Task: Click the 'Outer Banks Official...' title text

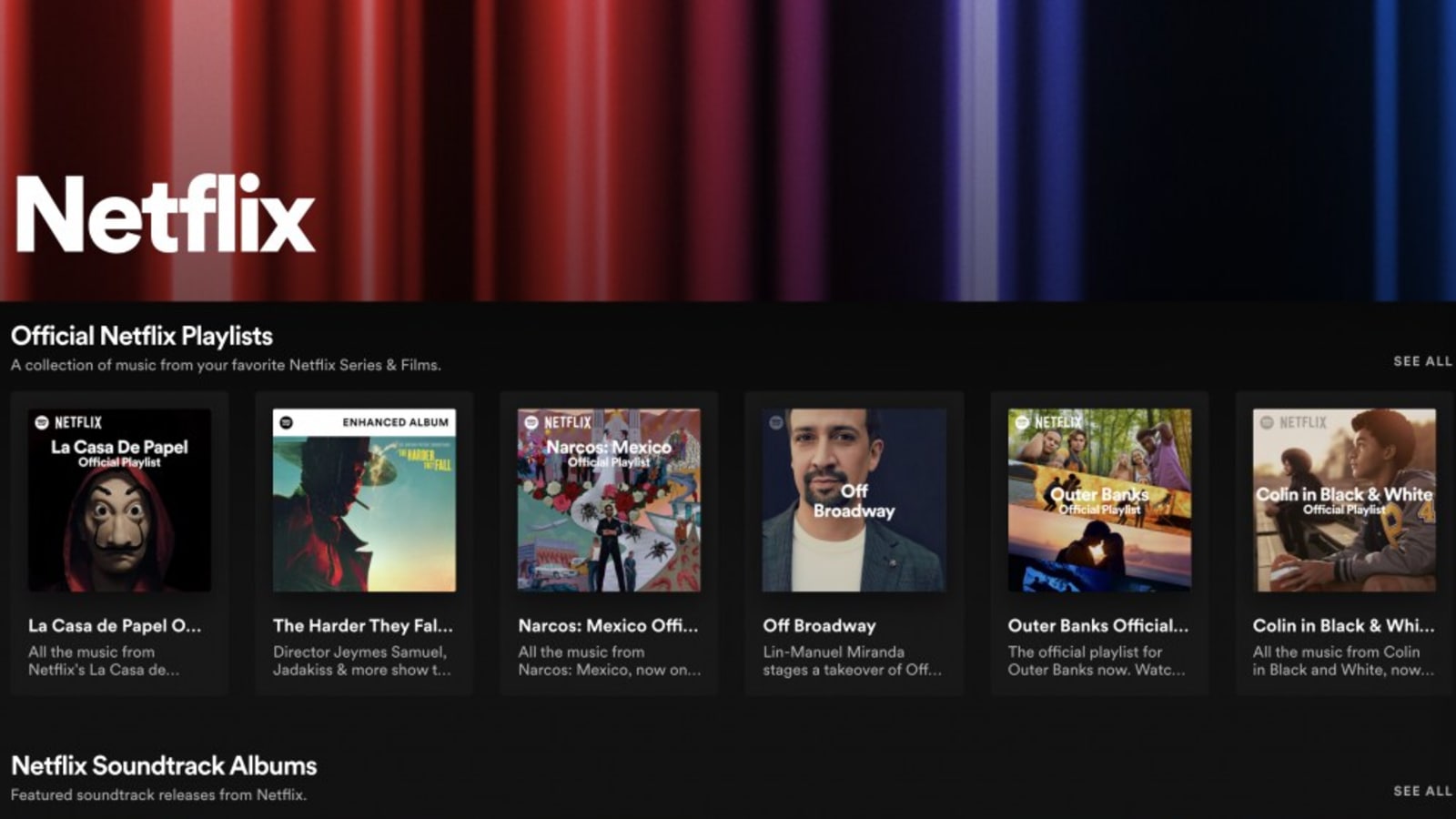Action: pyautogui.click(x=1097, y=625)
